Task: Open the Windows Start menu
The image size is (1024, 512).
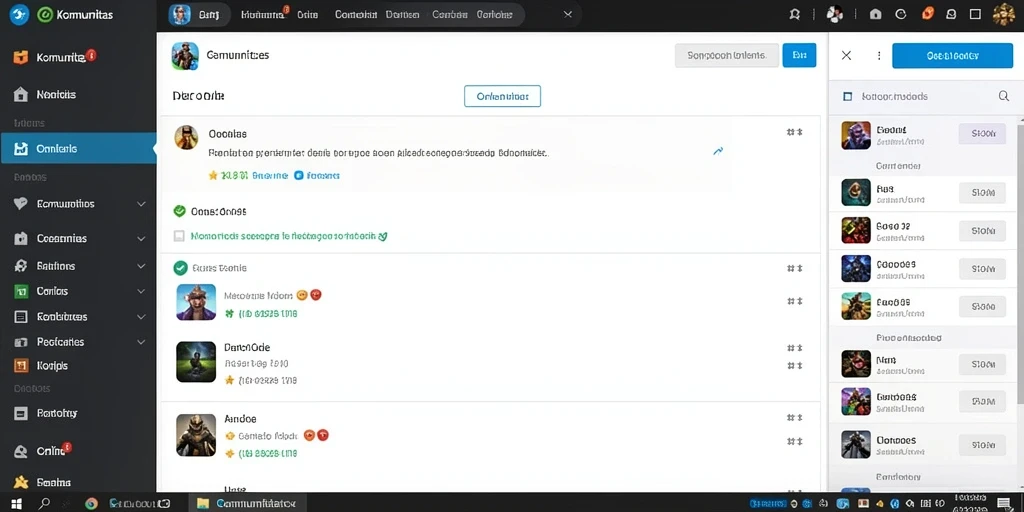Action: (16, 504)
